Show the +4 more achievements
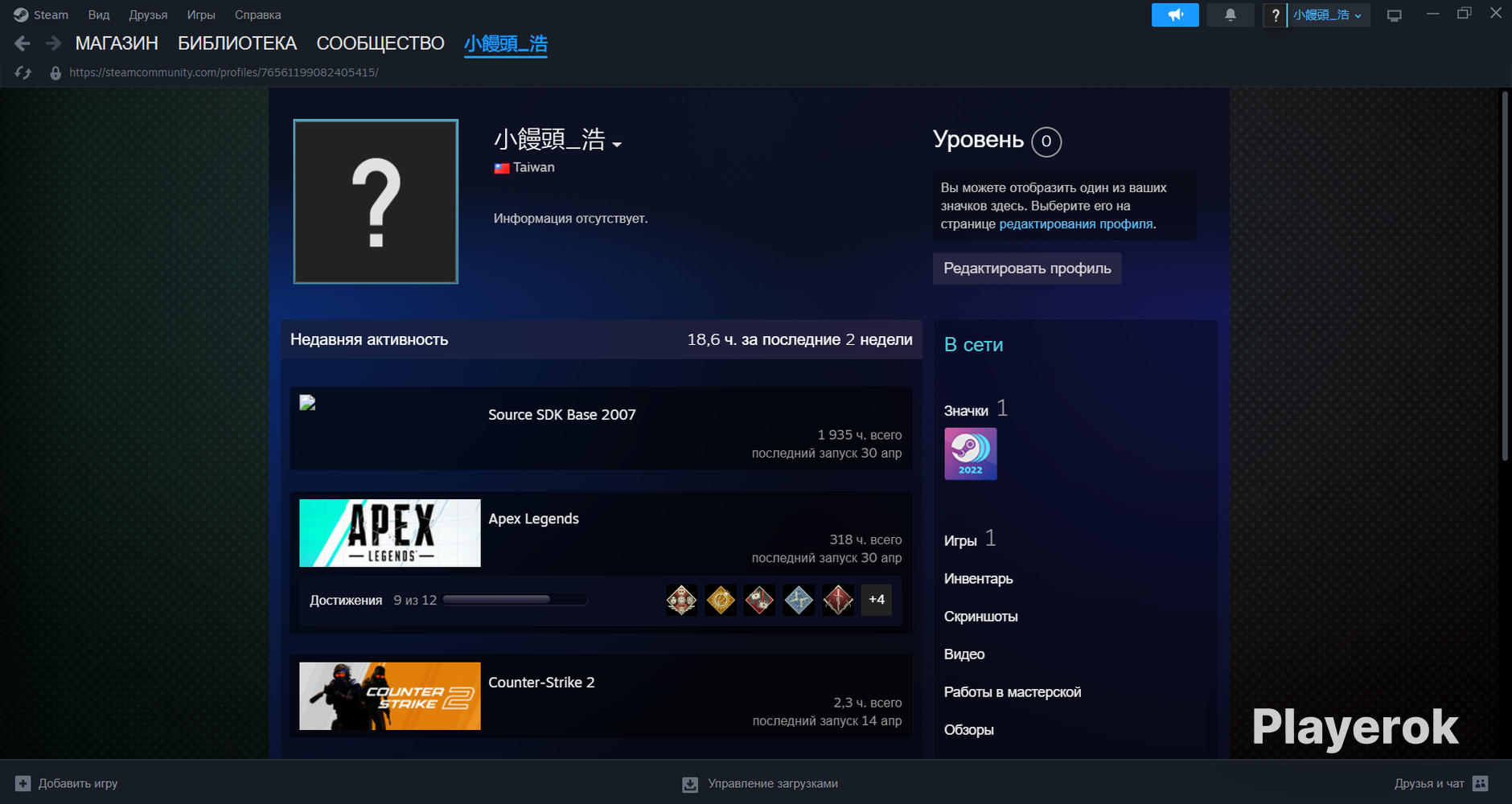The height and width of the screenshot is (804, 1512). point(877,600)
